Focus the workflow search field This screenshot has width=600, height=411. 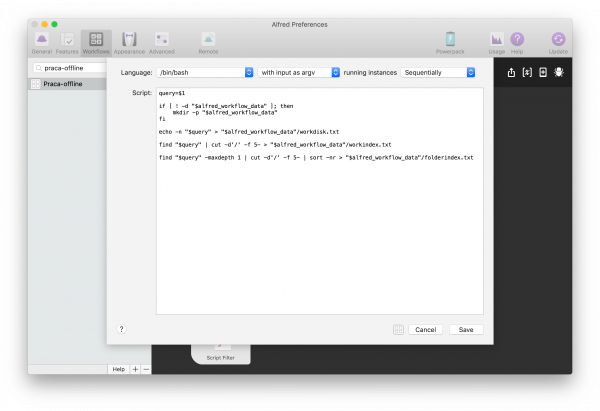tap(70, 68)
